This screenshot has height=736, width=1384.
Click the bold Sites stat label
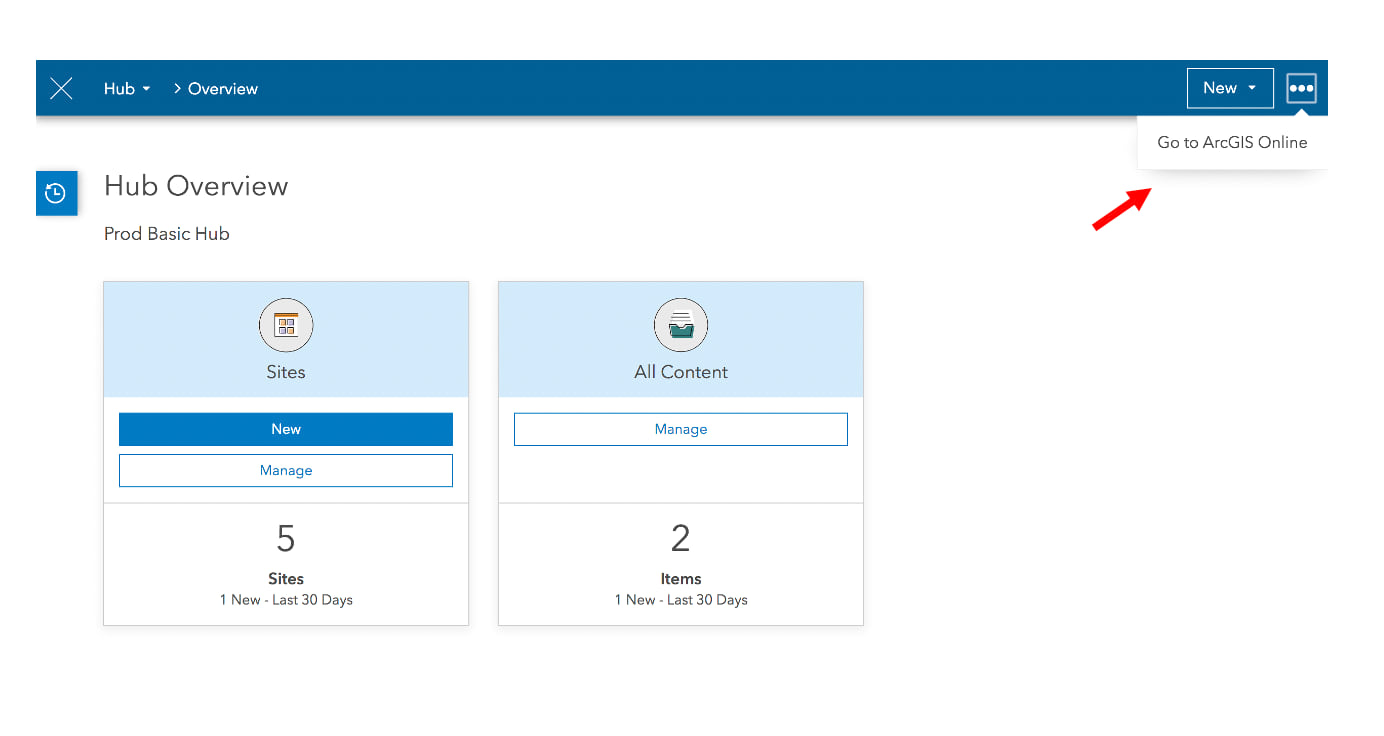click(x=286, y=579)
